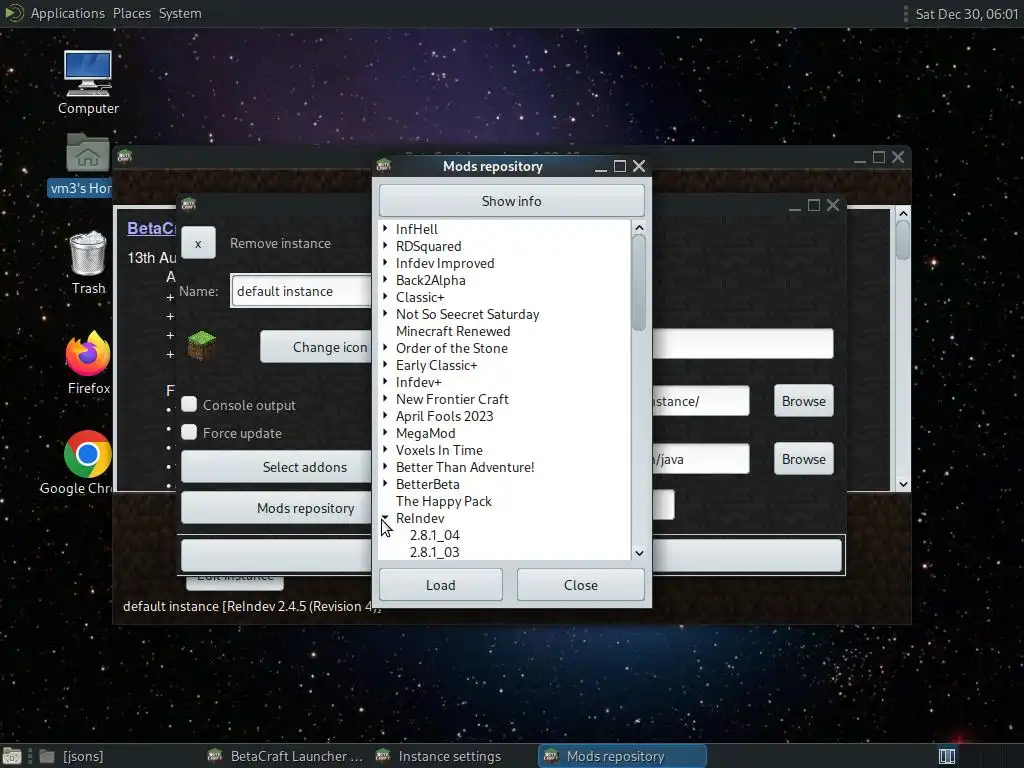
Task: Expand the Early Classic+ node
Action: pyautogui.click(x=385, y=364)
